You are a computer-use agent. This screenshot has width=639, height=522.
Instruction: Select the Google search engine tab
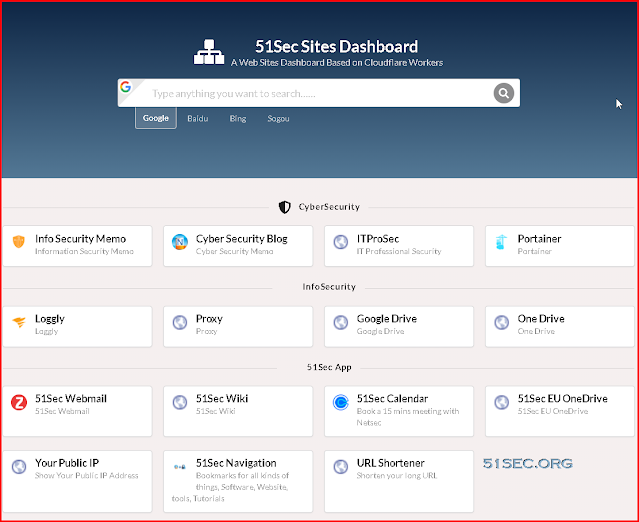[156, 118]
